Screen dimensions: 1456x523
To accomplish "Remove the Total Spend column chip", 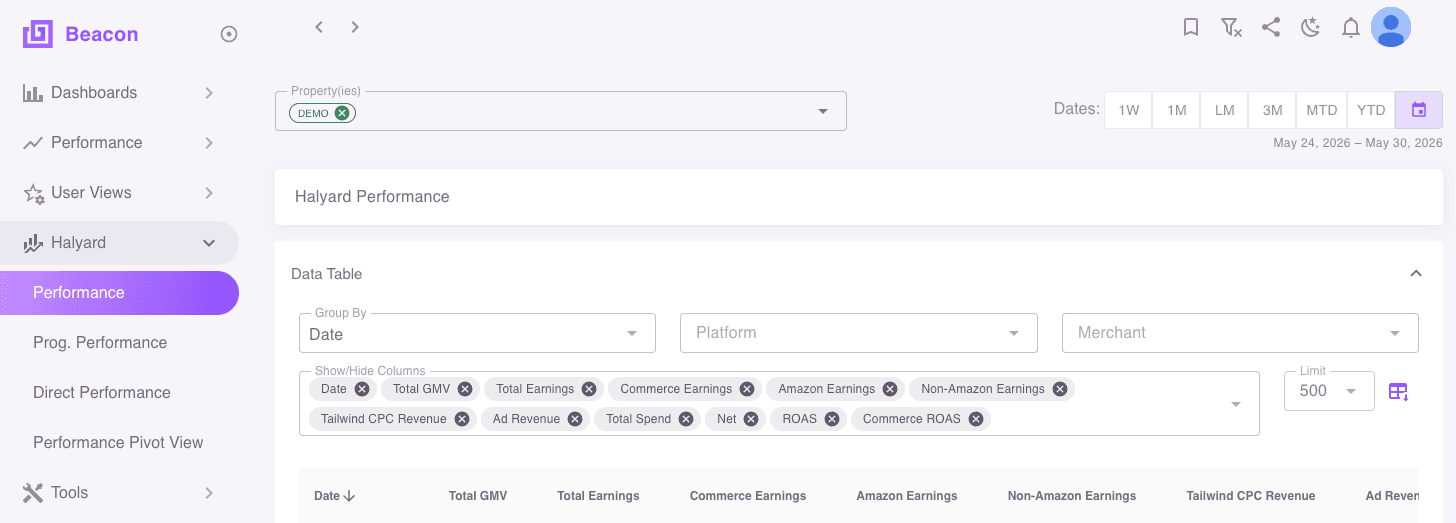I will pyautogui.click(x=686, y=419).
